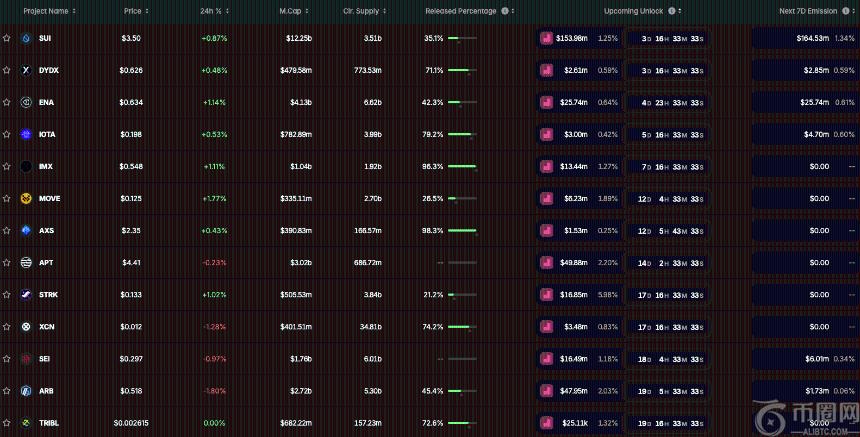The width and height of the screenshot is (860, 437).
Task: Open the IOTA project name link
Action: tap(47, 134)
